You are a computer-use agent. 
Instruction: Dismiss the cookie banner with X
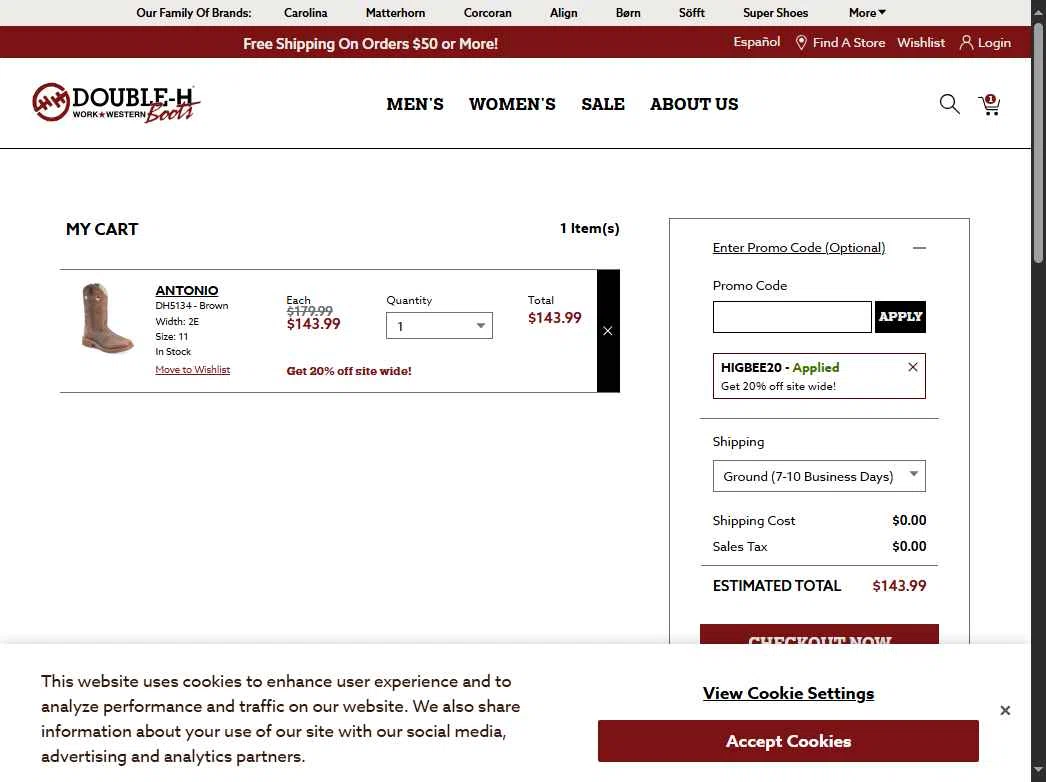(x=1005, y=711)
